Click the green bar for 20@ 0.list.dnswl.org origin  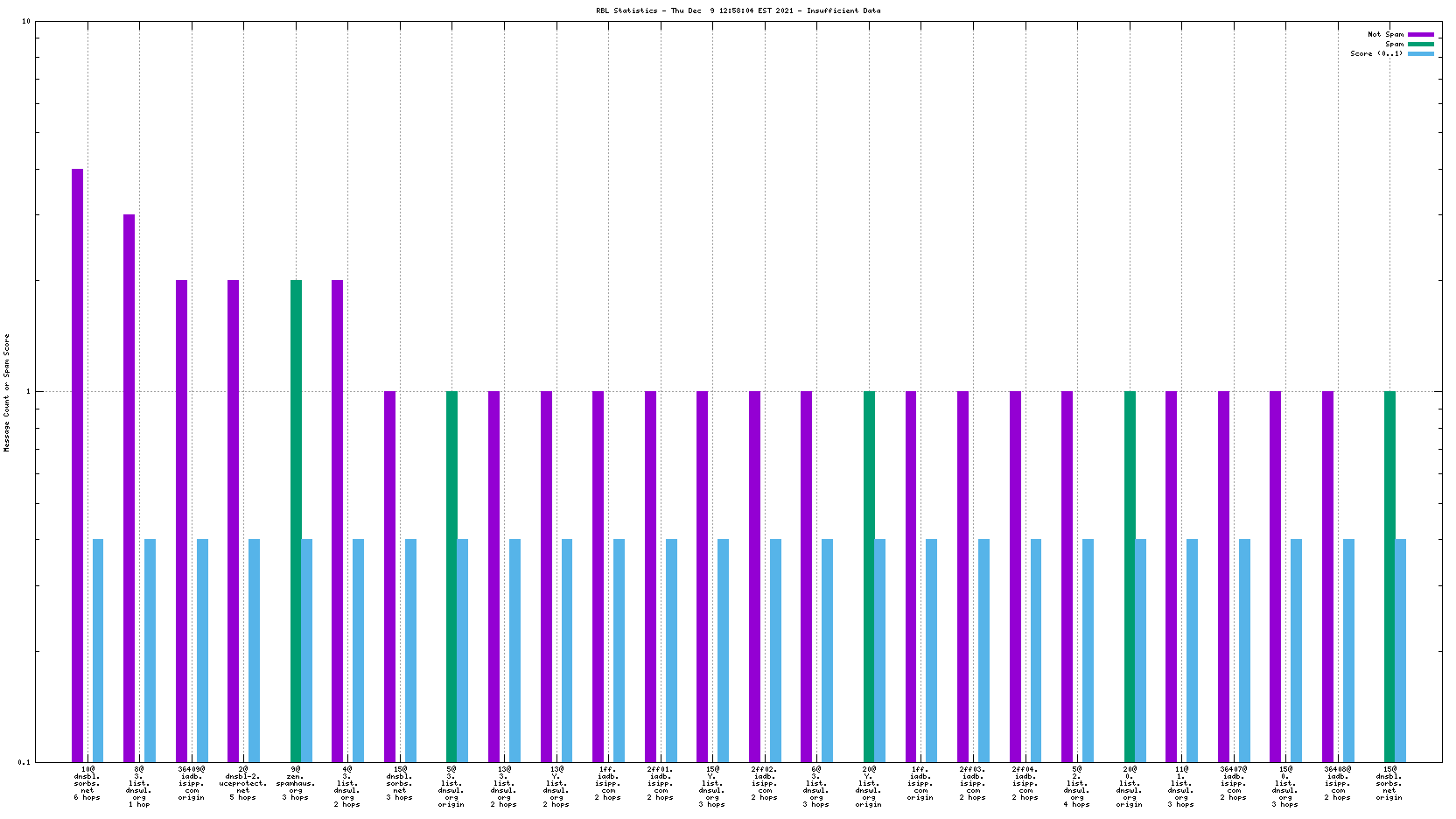(1130, 576)
